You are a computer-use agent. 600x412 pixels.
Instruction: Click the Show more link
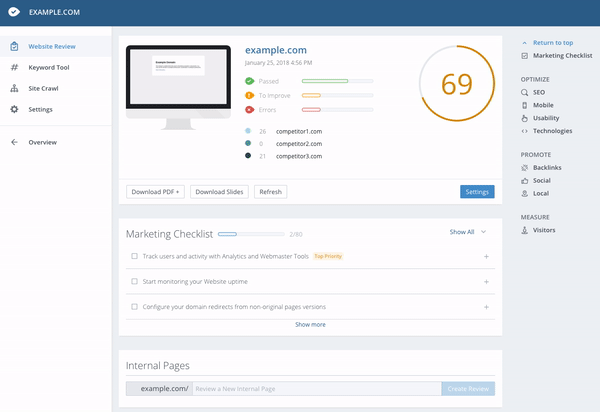[x=310, y=324]
